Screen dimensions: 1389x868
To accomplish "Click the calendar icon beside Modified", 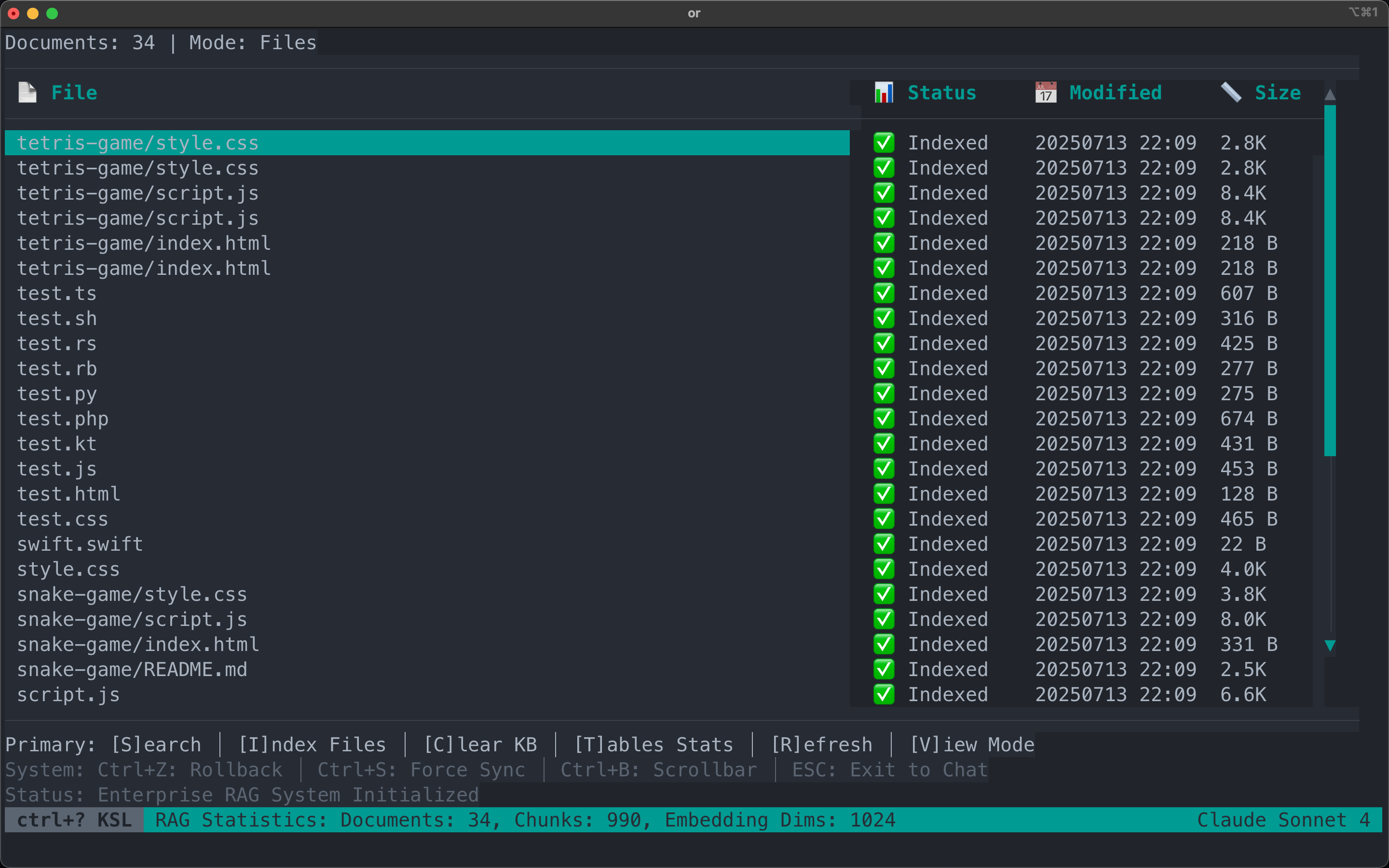I will tap(1046, 93).
